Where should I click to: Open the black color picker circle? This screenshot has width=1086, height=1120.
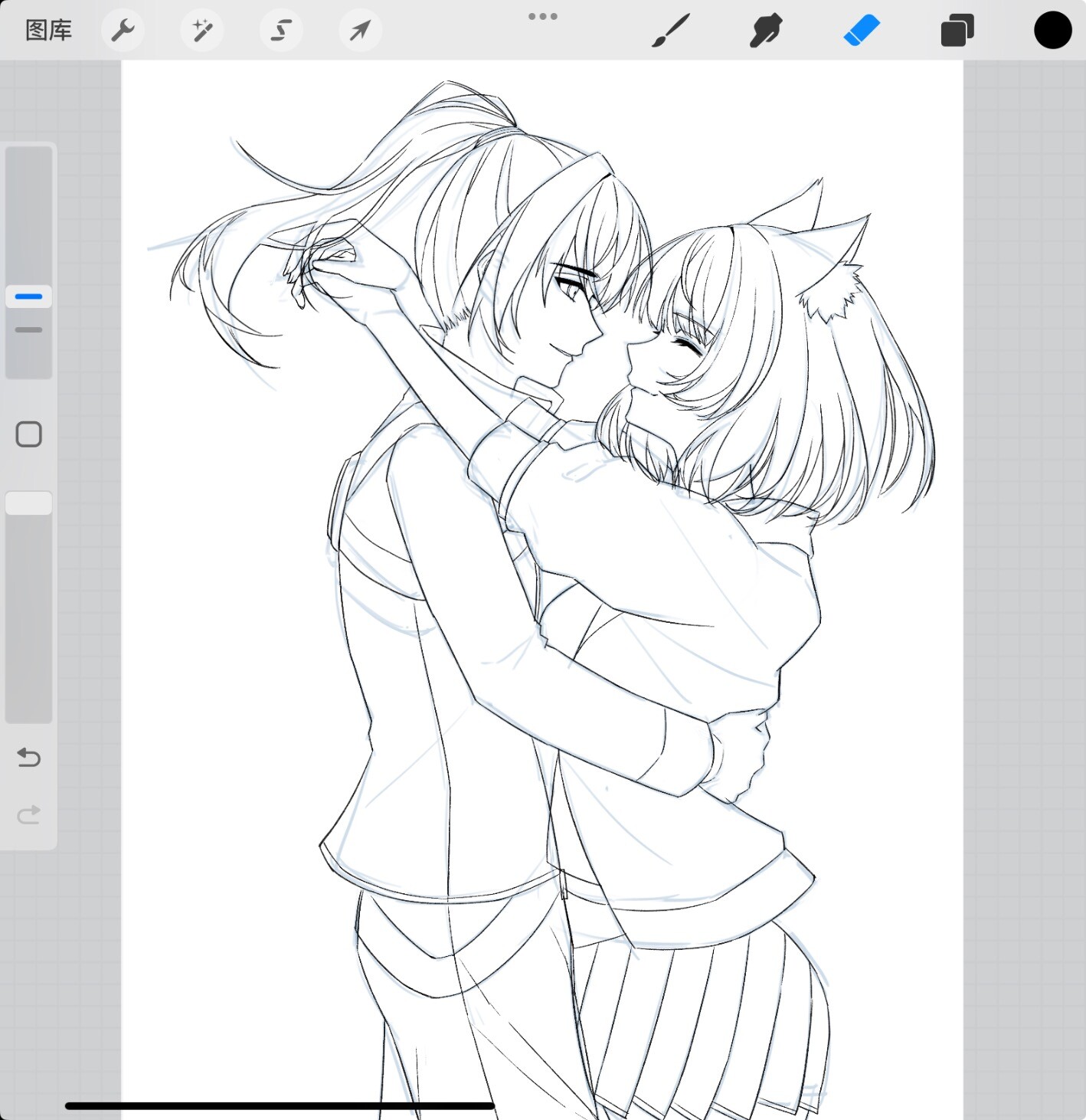click(1053, 31)
